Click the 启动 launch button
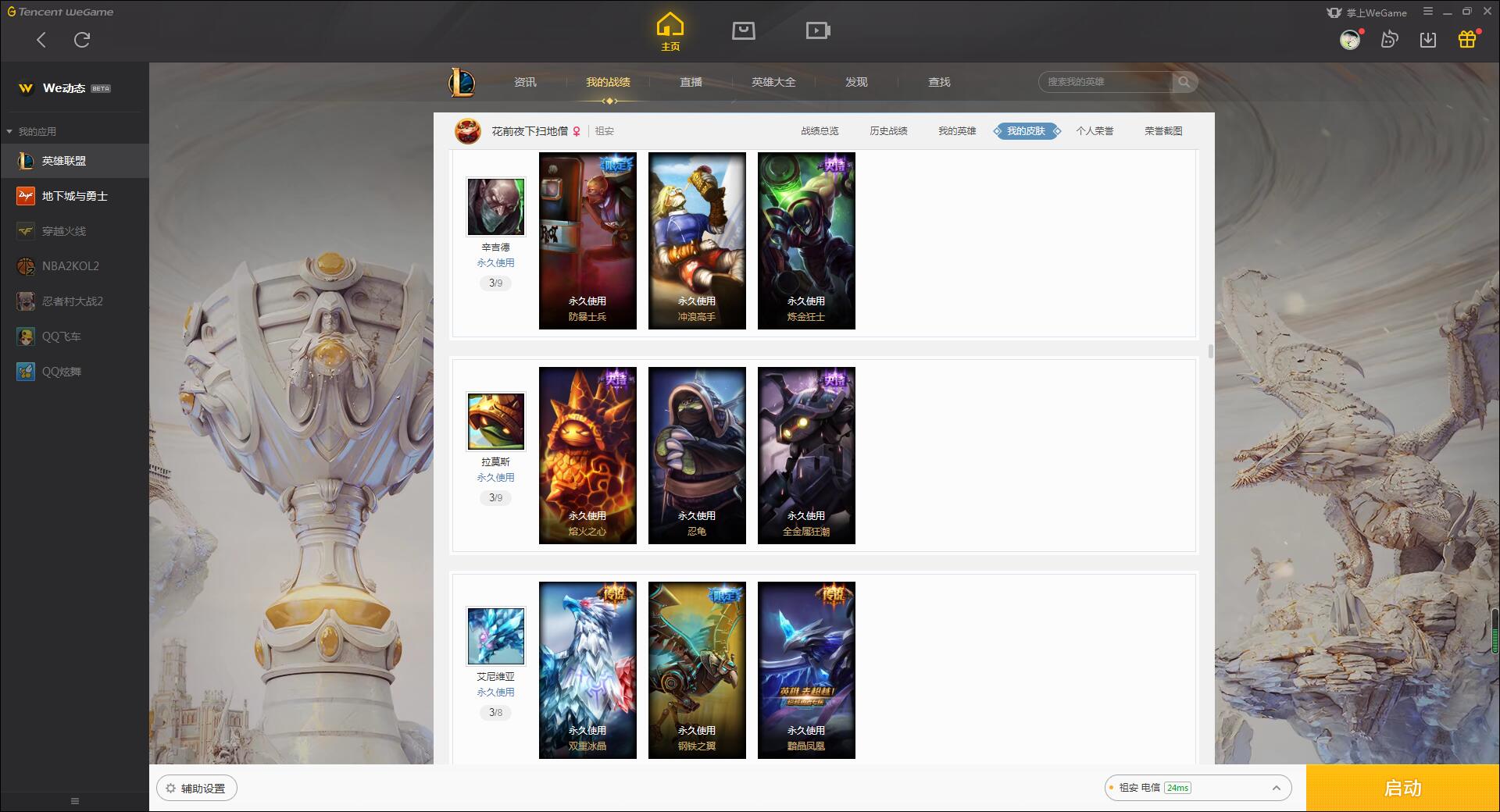The width and height of the screenshot is (1500, 812). 1402,788
